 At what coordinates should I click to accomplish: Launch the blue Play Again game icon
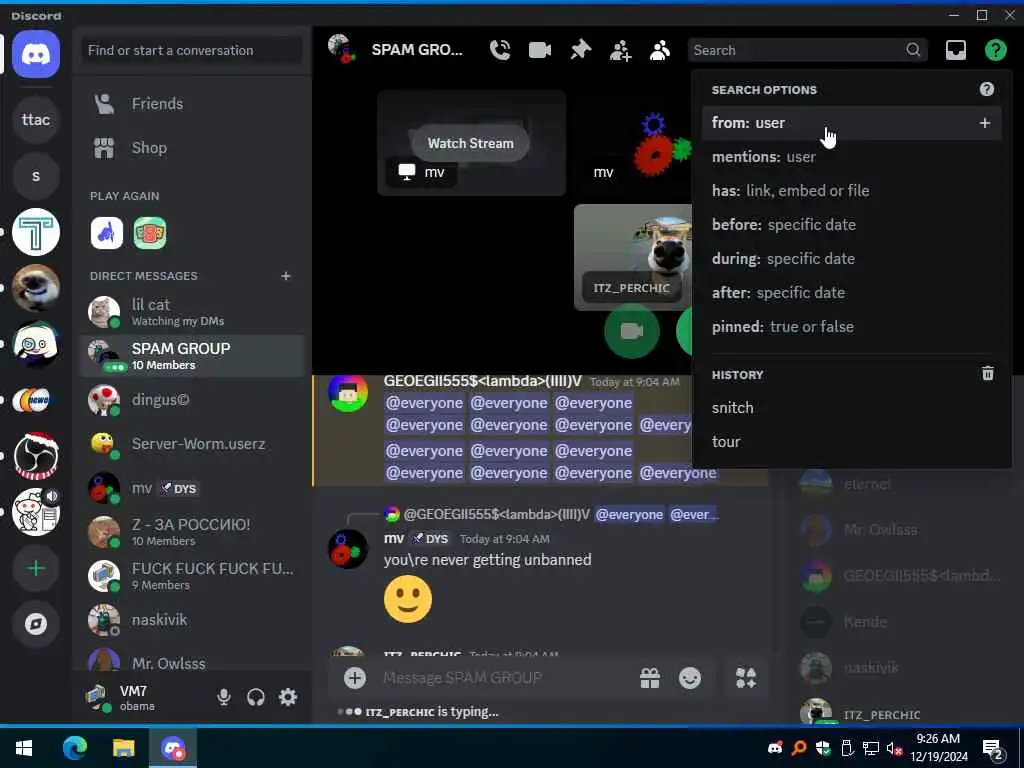106,233
